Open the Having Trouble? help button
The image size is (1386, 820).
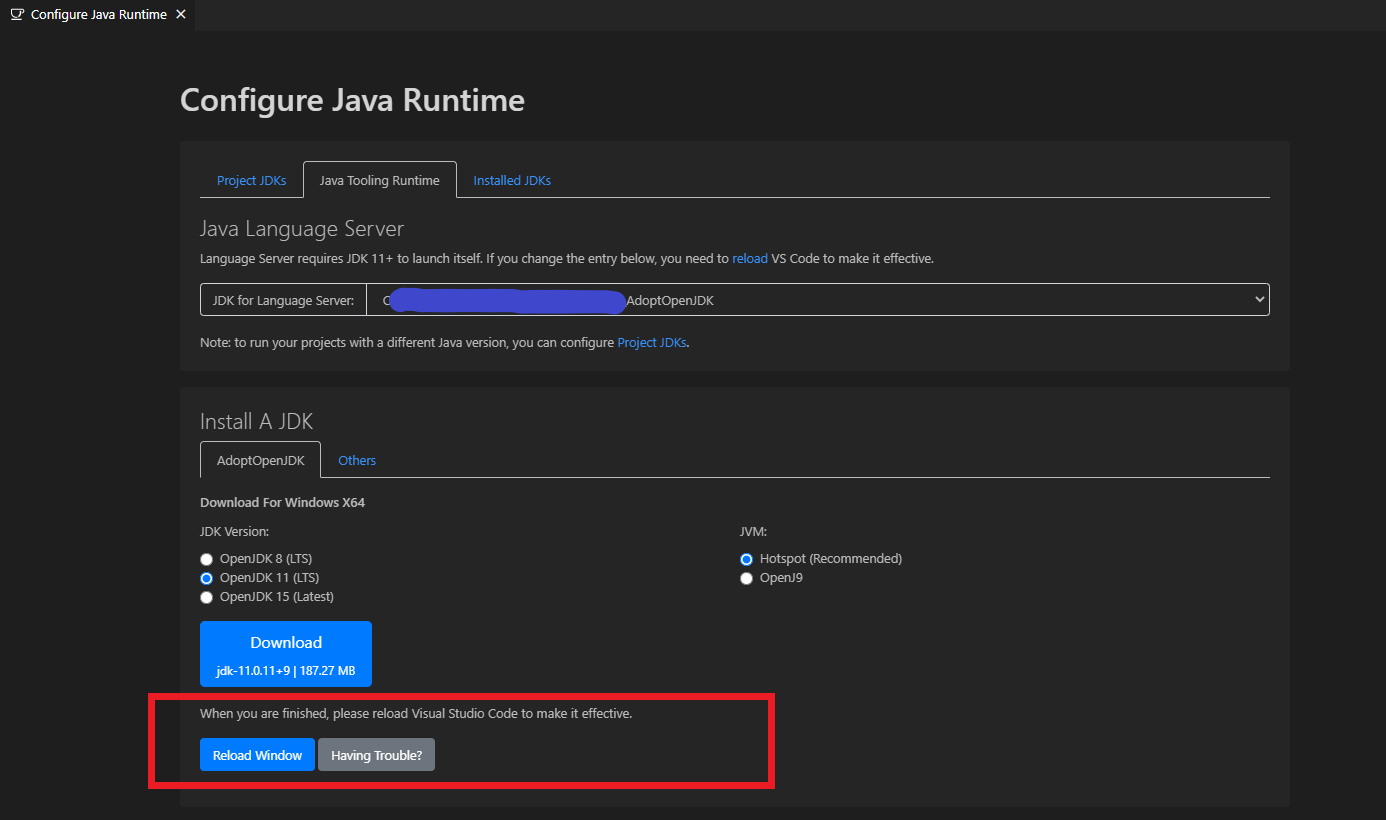(376, 755)
